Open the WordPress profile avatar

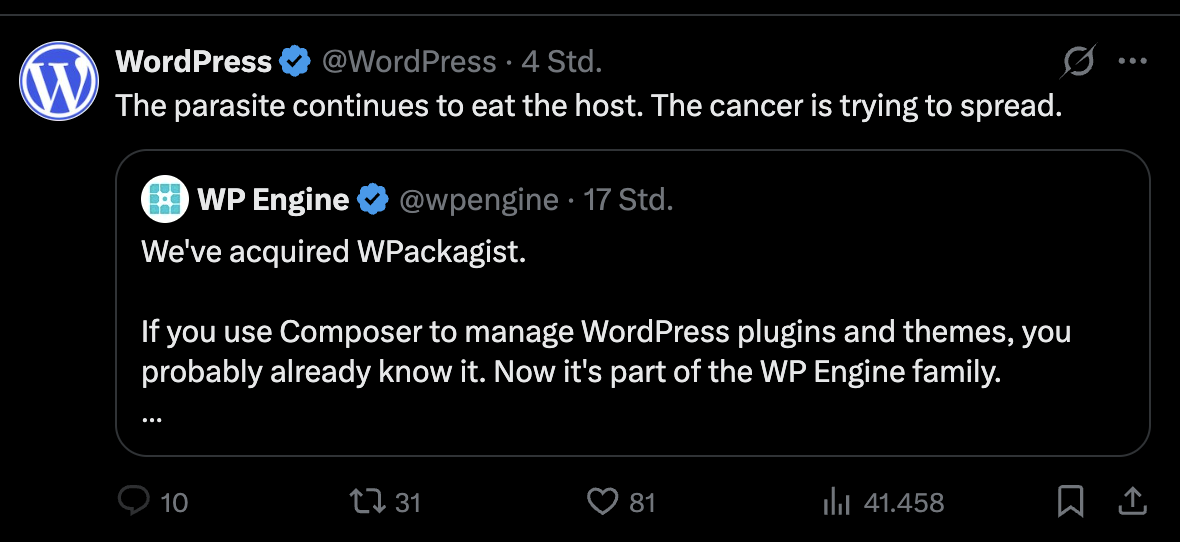pyautogui.click(x=59, y=81)
